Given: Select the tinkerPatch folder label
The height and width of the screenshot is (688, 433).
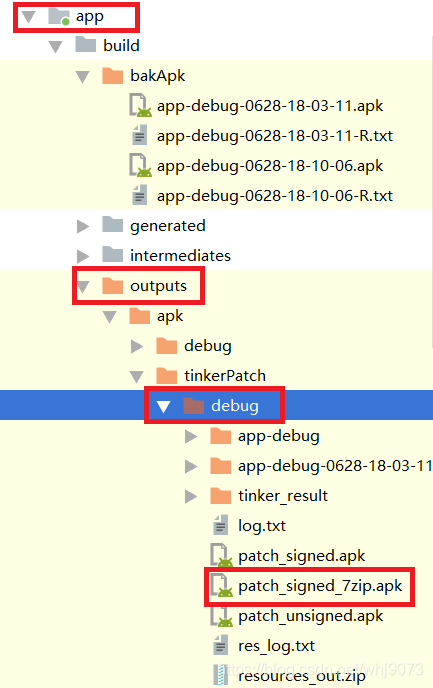Looking at the screenshot, I should click(x=225, y=376).
